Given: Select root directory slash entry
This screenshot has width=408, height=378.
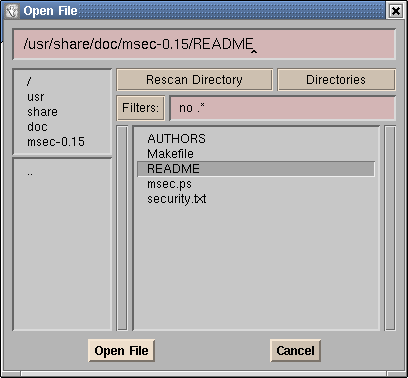Looking at the screenshot, I should pos(29,81).
